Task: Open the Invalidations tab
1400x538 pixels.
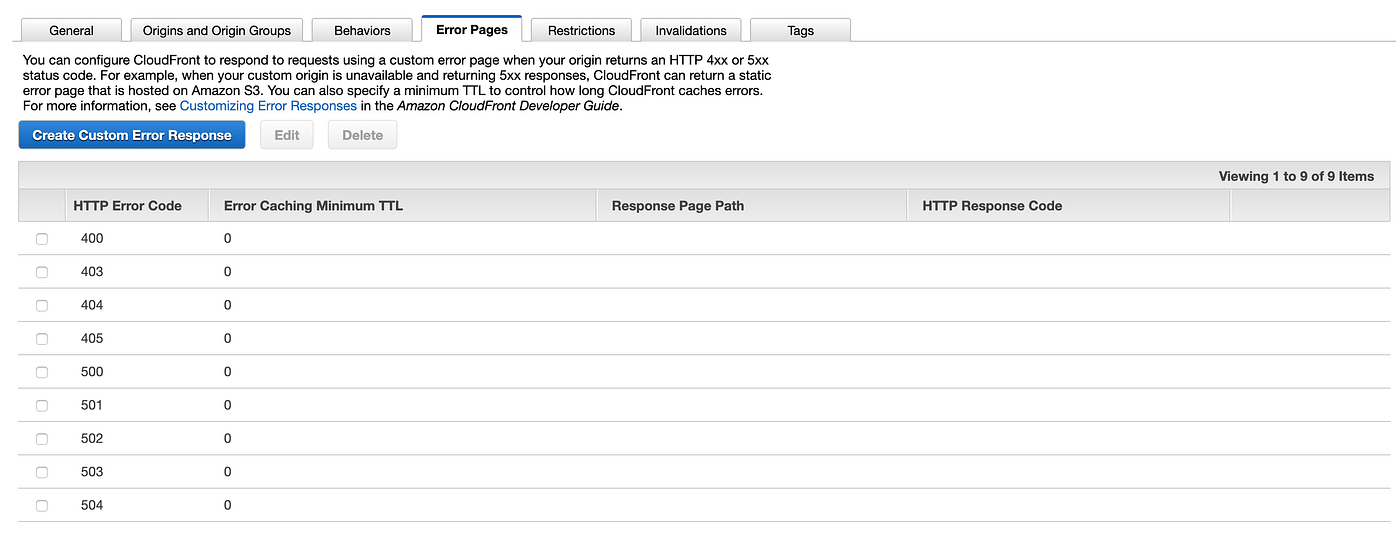Action: (691, 30)
